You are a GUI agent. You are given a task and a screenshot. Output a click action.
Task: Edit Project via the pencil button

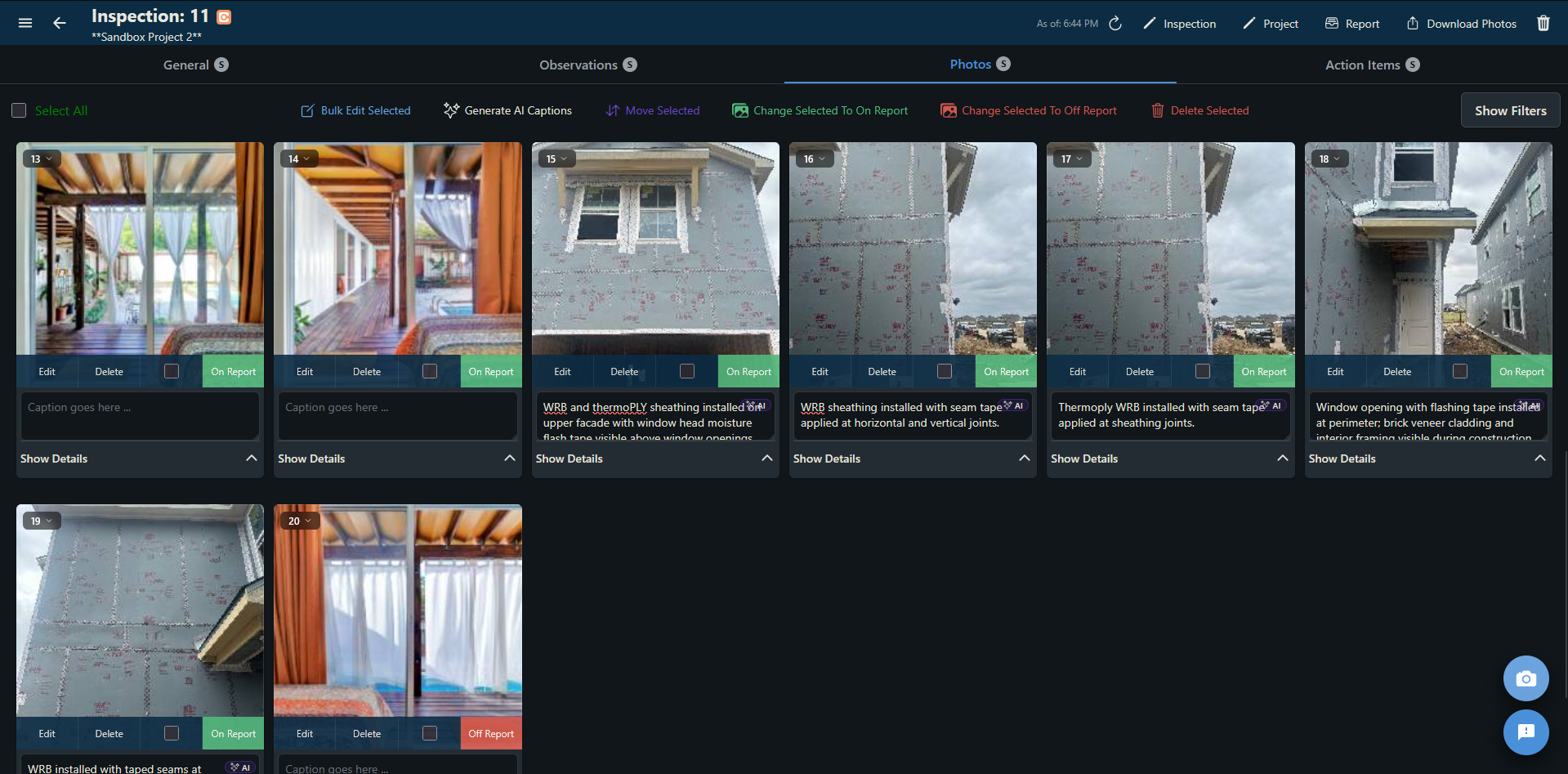point(1271,24)
